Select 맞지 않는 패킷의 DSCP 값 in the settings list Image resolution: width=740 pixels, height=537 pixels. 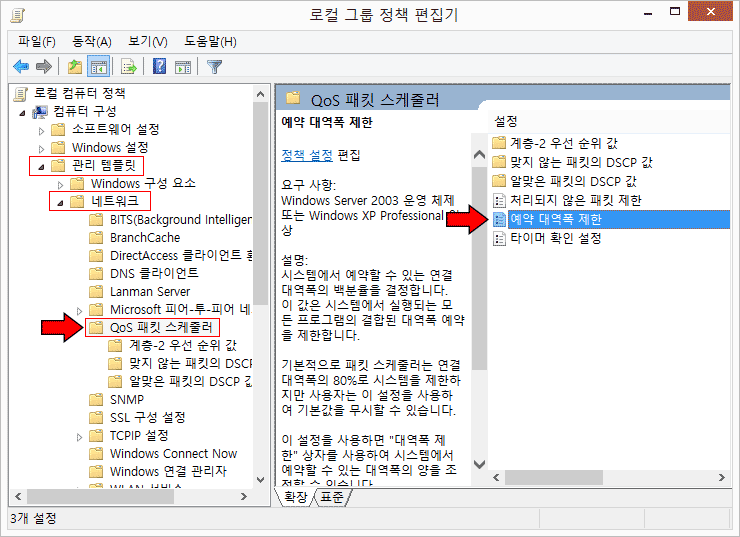581,162
